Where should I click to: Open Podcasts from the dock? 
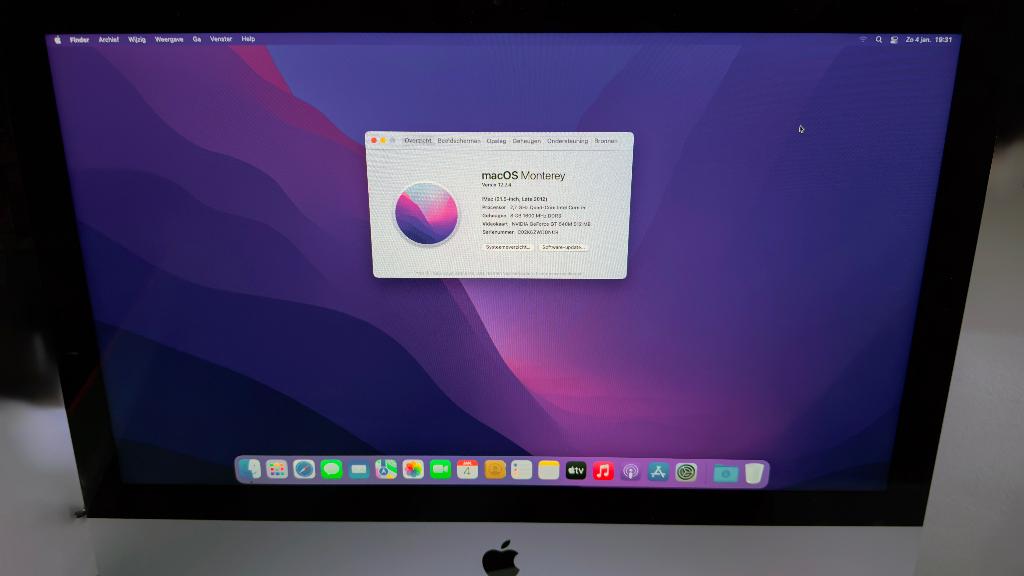point(630,472)
